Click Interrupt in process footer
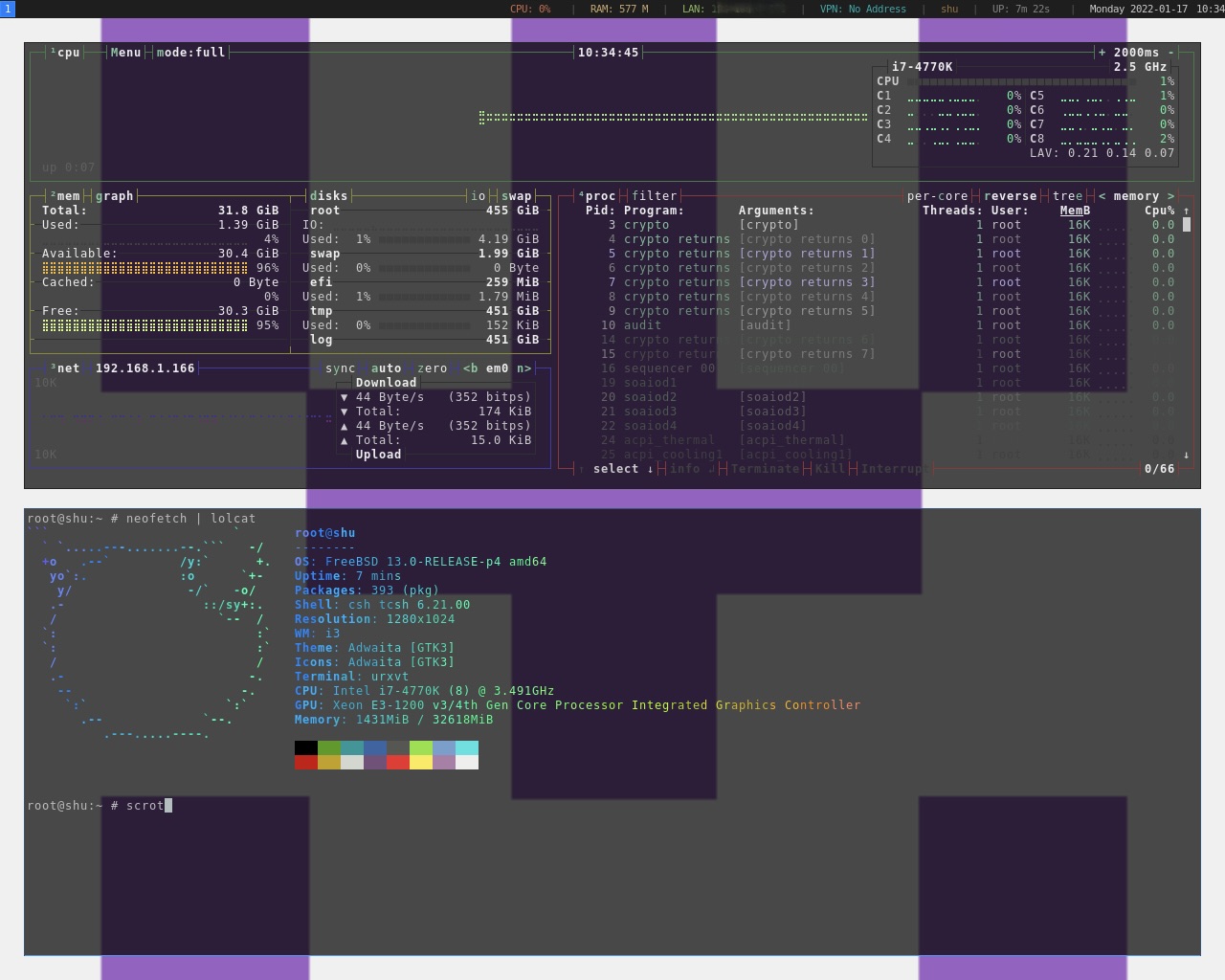 (895, 469)
